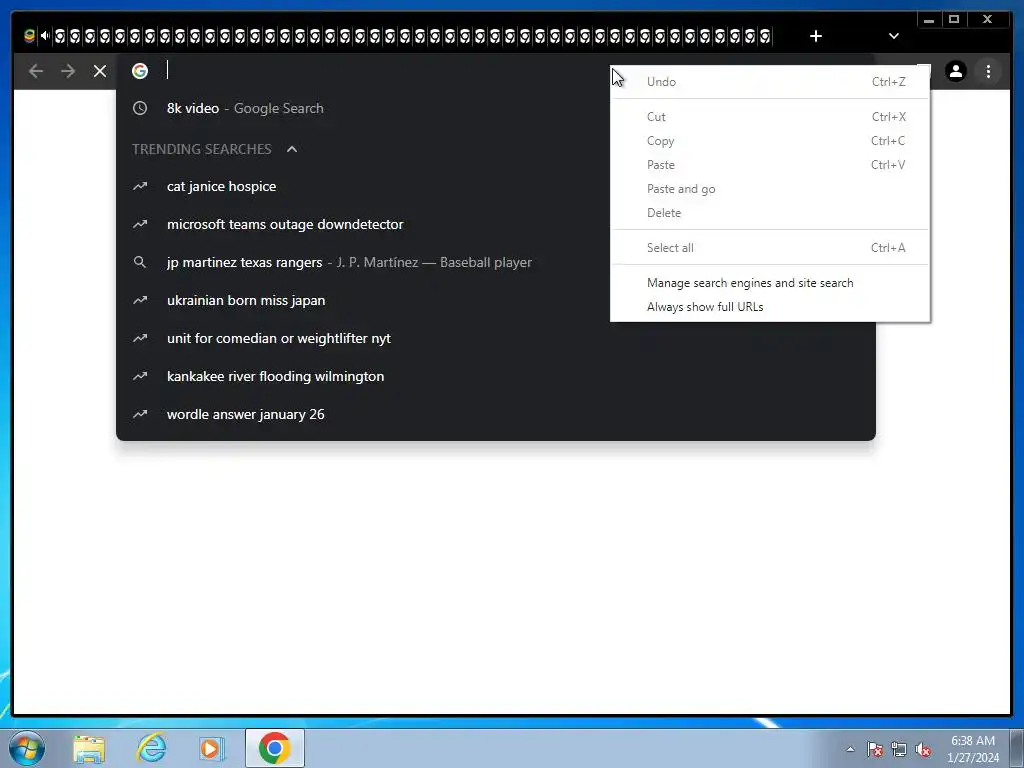The height and width of the screenshot is (768, 1024).
Task: Choose 'Select all' in the context menu
Action: (770, 248)
